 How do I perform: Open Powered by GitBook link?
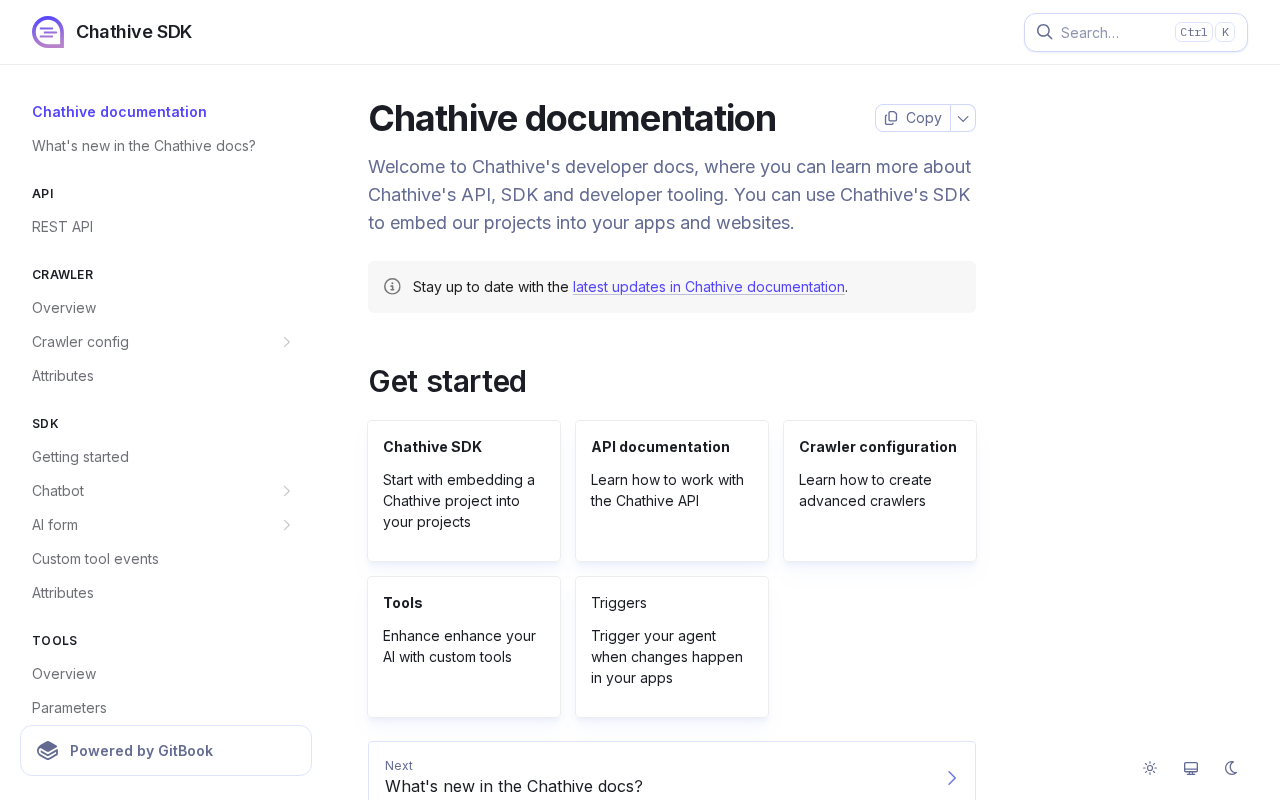[166, 751]
